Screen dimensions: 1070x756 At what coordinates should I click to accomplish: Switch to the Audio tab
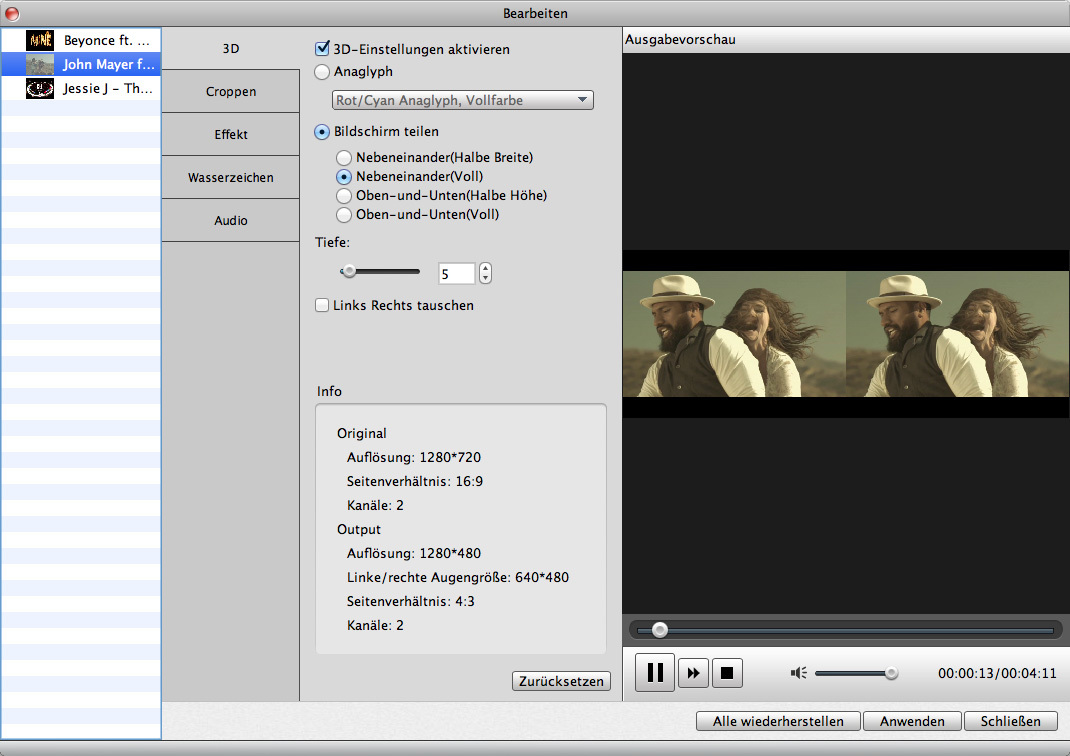point(231,220)
